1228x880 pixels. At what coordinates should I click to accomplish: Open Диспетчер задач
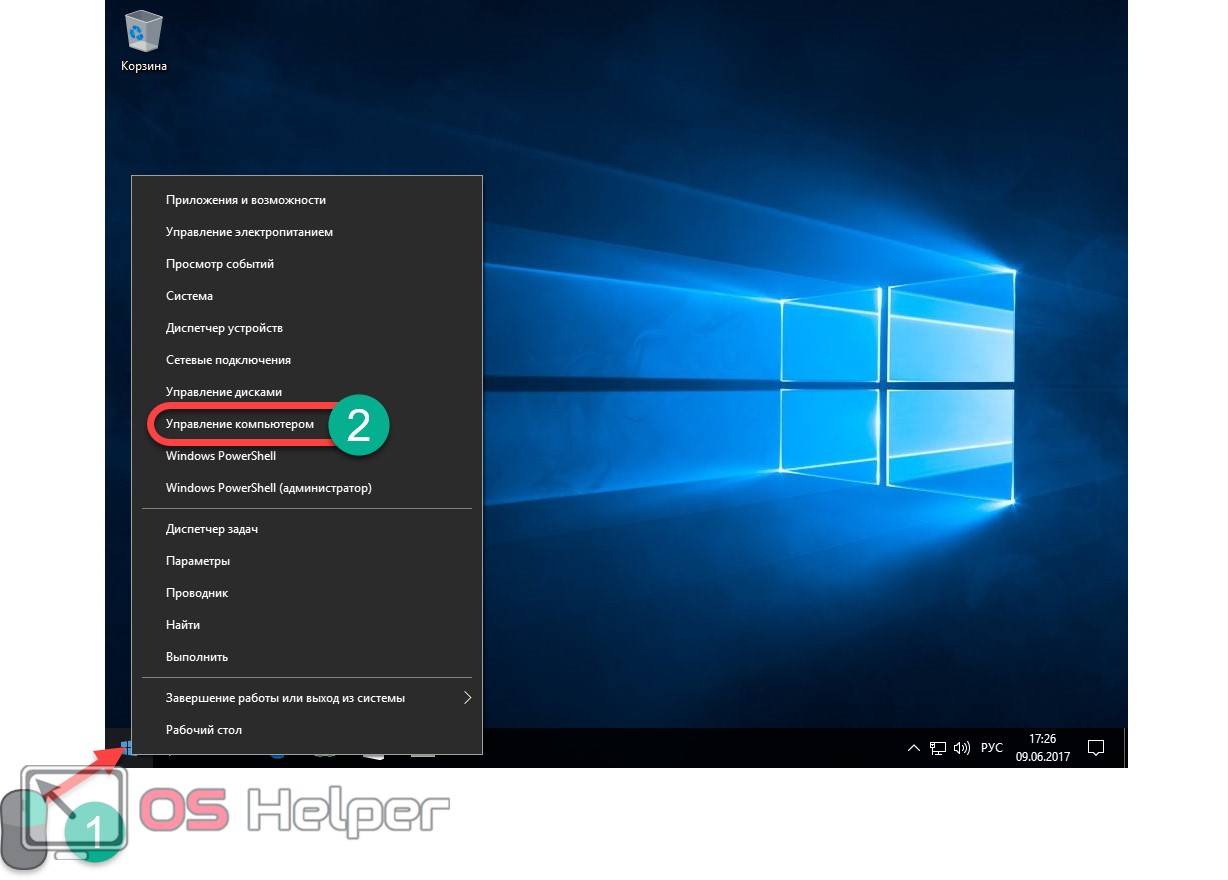[x=308, y=529]
